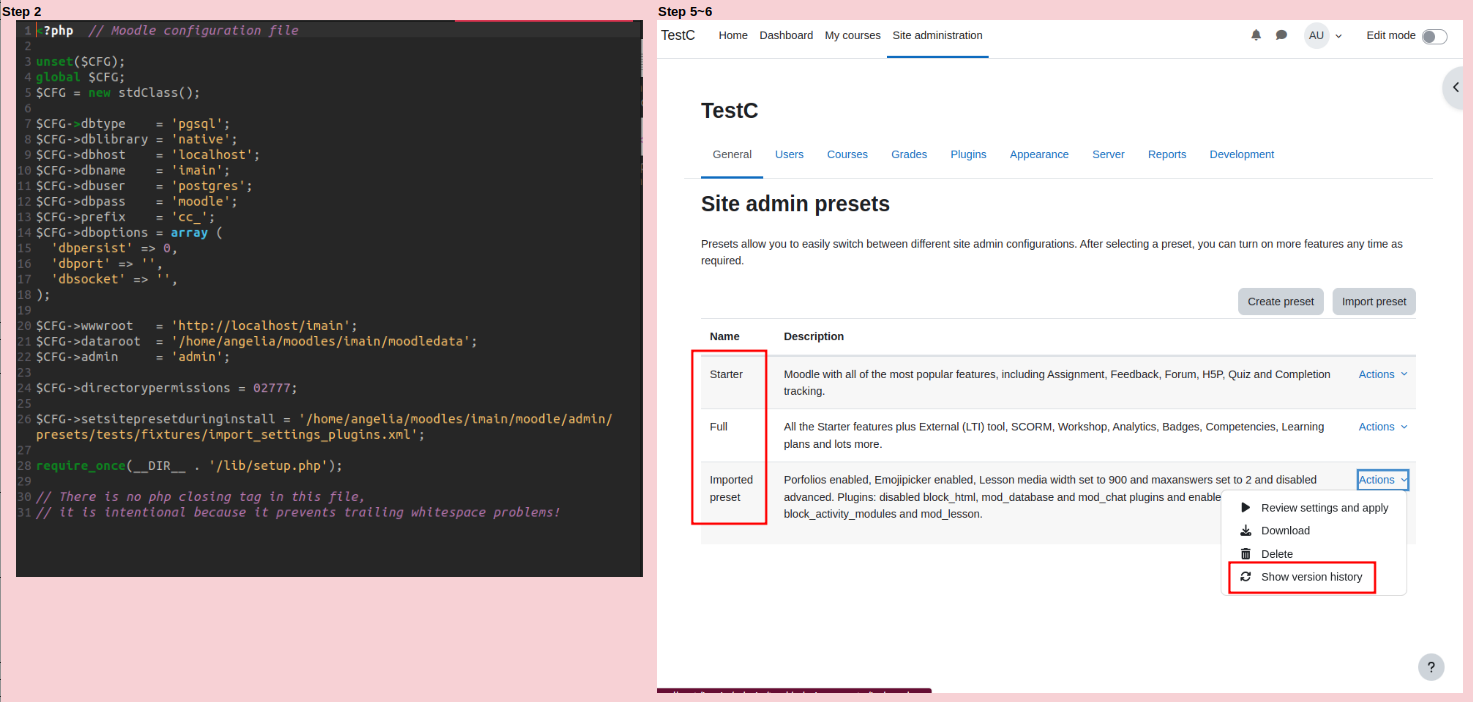Click the dbname 'imain' line in editor

(x=133, y=170)
